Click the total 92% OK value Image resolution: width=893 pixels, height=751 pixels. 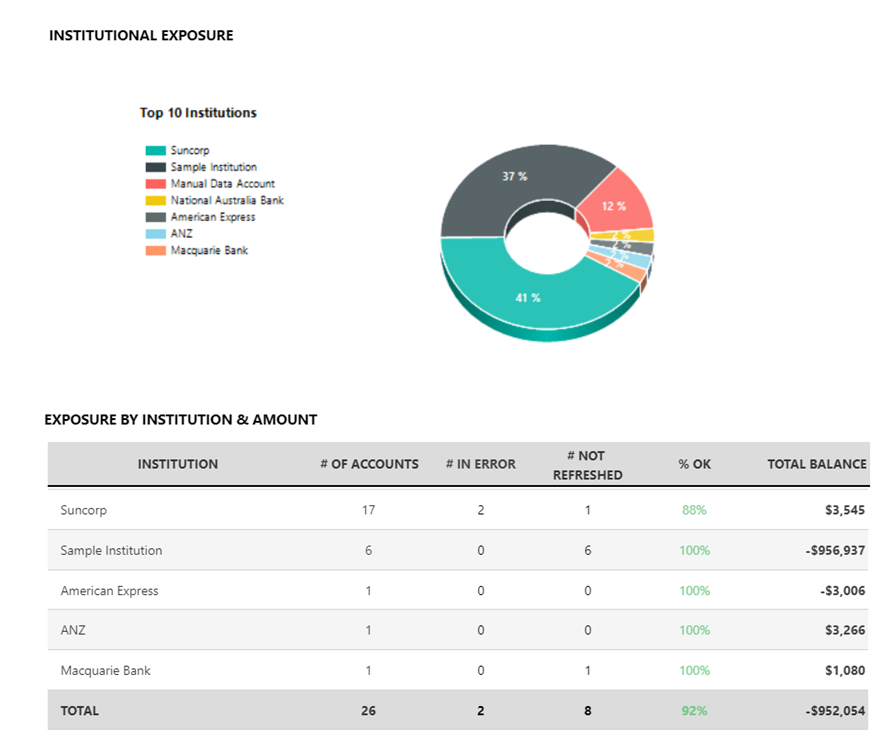click(694, 711)
